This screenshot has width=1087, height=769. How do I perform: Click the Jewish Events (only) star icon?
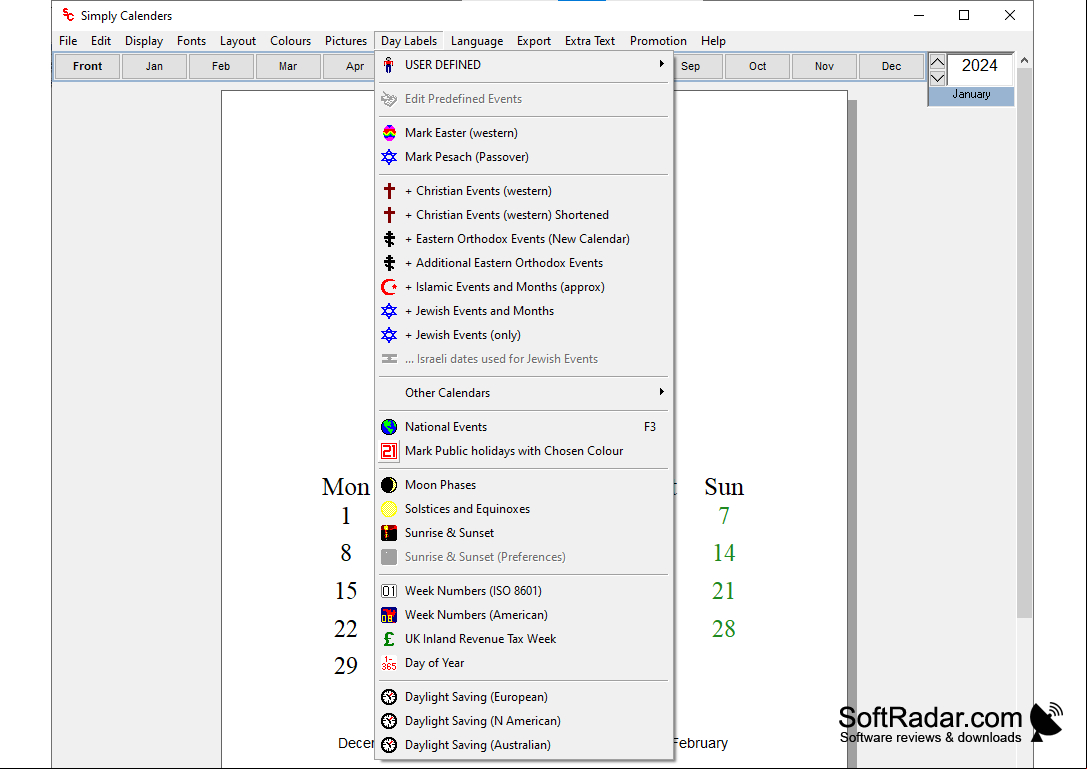tap(389, 336)
